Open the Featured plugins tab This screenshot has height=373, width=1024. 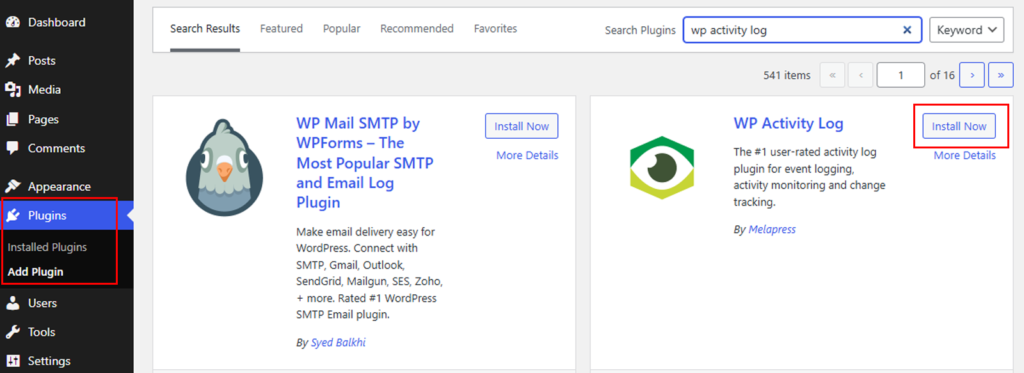click(281, 29)
